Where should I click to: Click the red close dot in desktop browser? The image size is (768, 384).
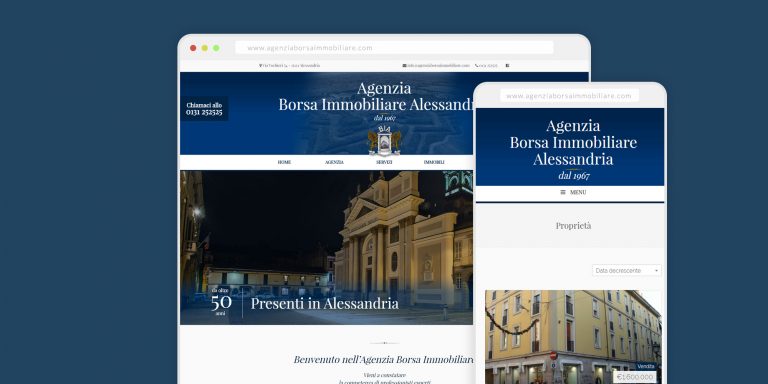[193, 48]
